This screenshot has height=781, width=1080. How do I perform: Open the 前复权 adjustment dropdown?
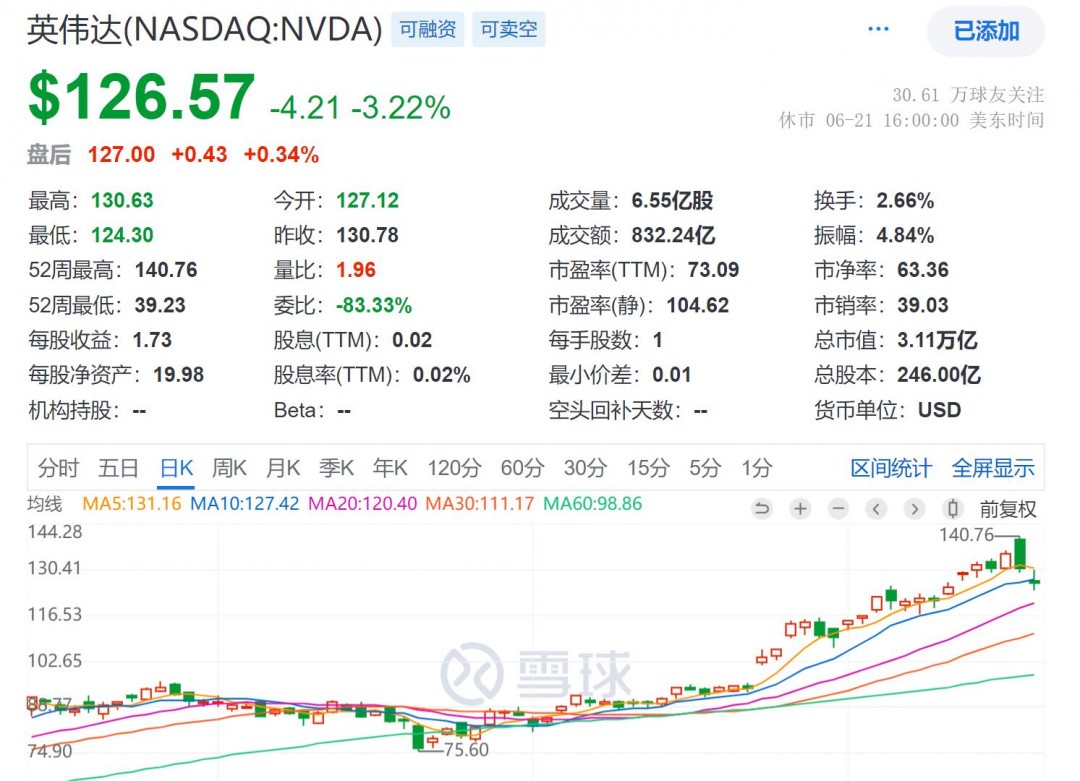(x=1007, y=509)
